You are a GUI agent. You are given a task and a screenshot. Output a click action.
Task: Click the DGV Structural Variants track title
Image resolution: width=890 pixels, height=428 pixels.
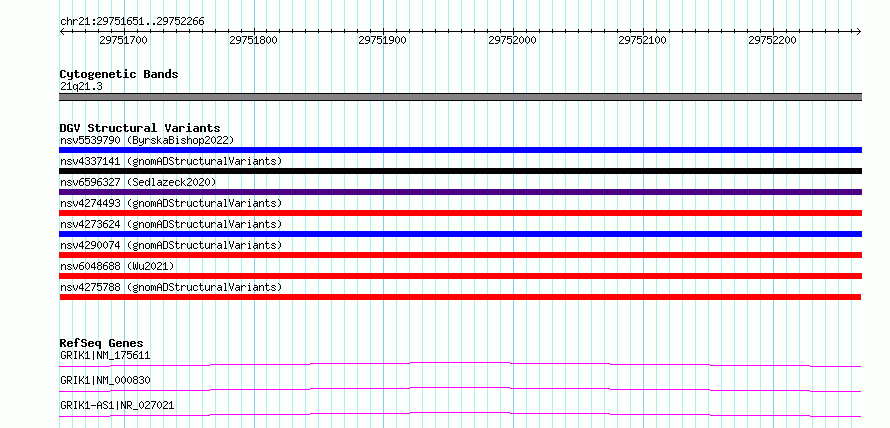coord(140,128)
